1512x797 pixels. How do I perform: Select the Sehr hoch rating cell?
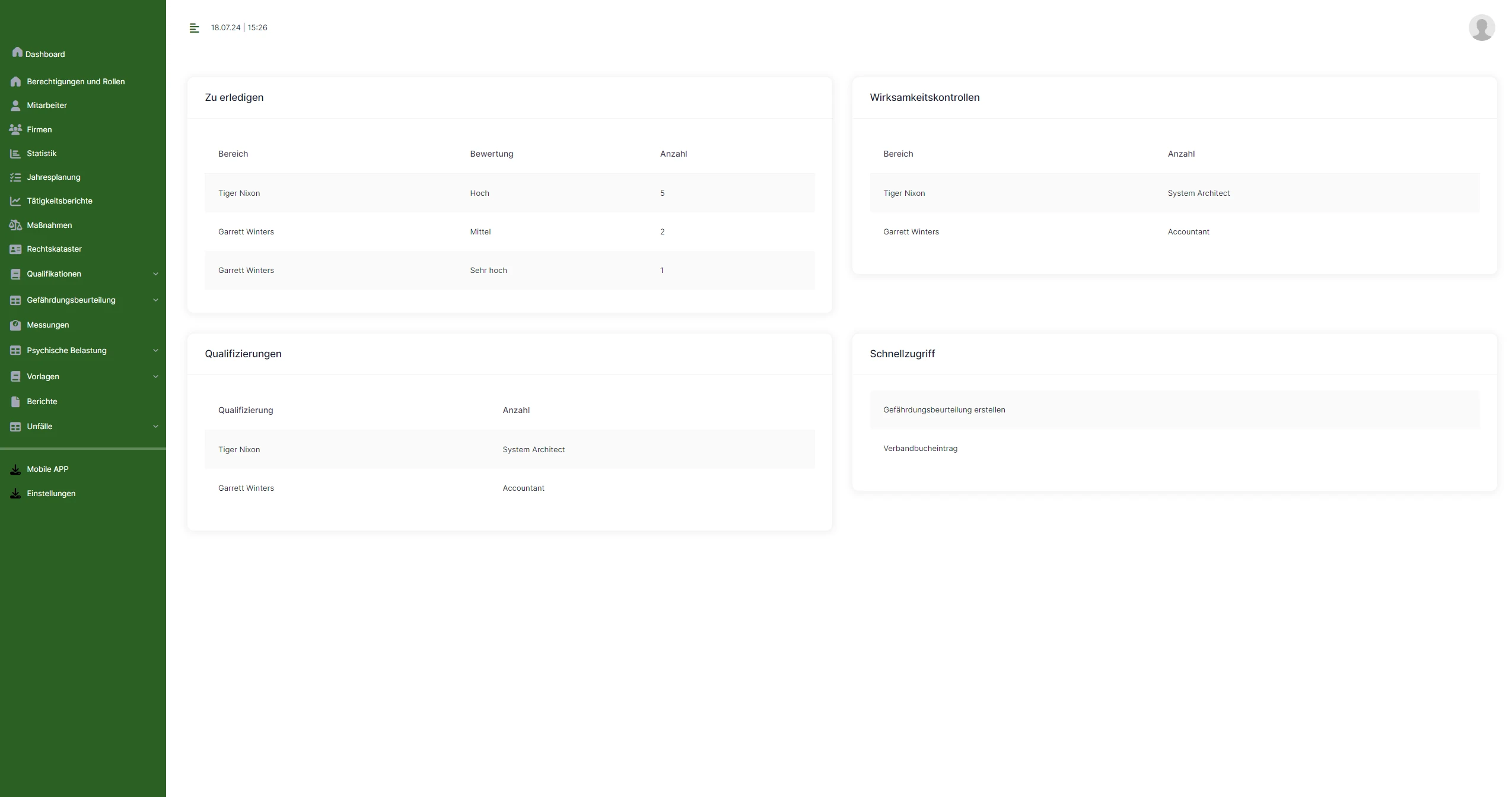(488, 271)
